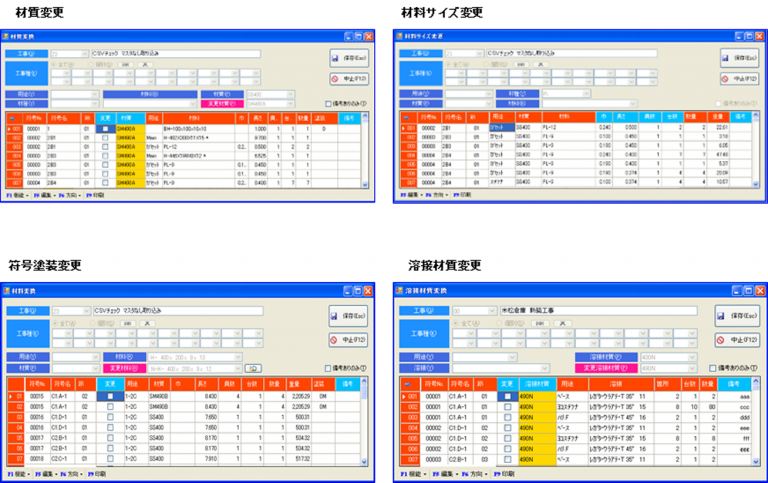
Task: Click pink 変更材質 label in 材質変更 window
Action: point(222,104)
